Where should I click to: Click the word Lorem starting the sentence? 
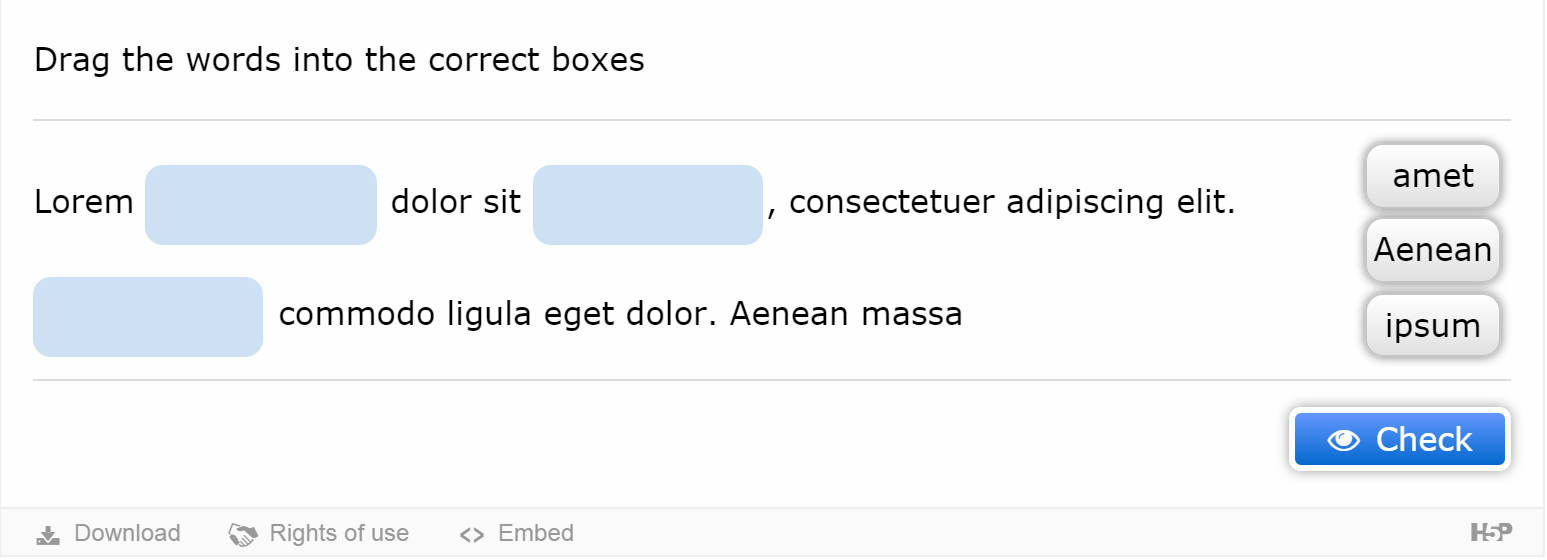[84, 203]
